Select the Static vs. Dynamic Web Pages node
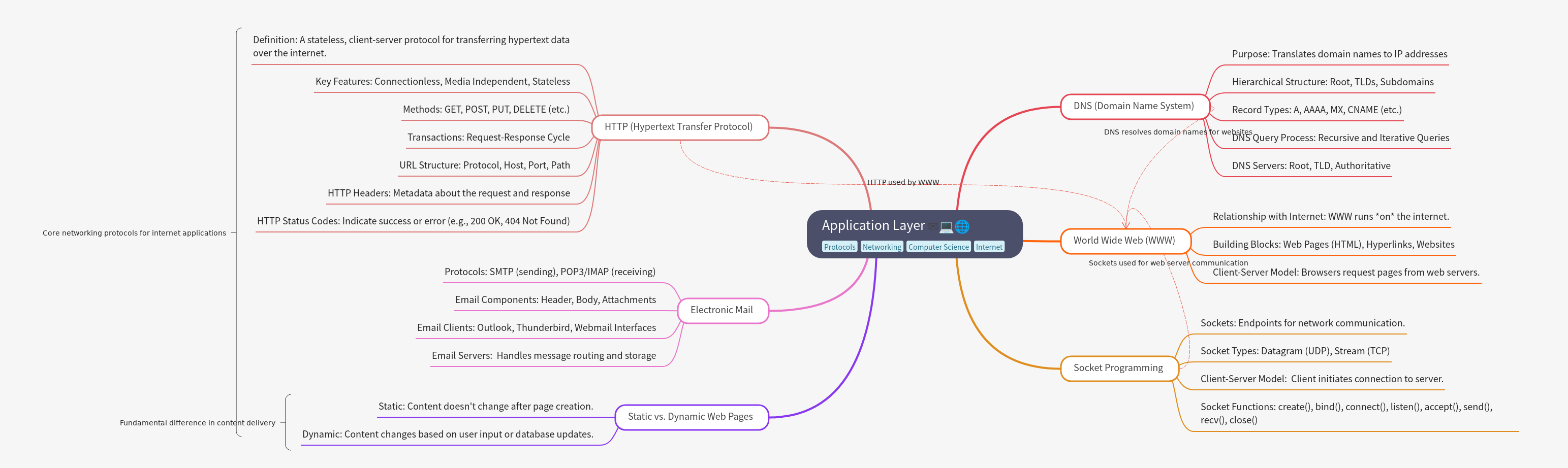The width and height of the screenshot is (1568, 468). tap(691, 417)
